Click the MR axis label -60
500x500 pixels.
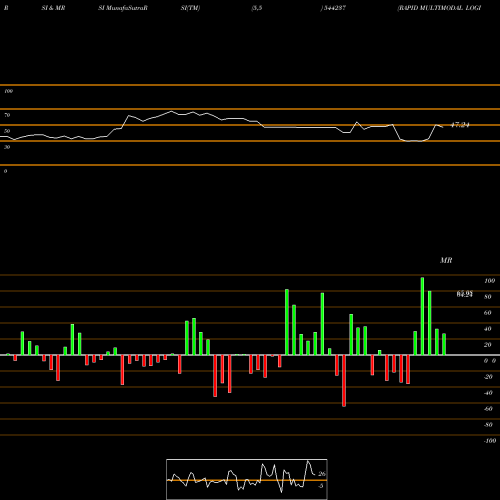(488, 409)
